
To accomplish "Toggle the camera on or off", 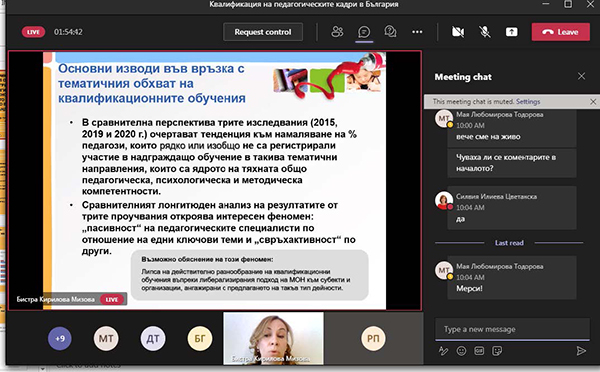I will point(458,32).
